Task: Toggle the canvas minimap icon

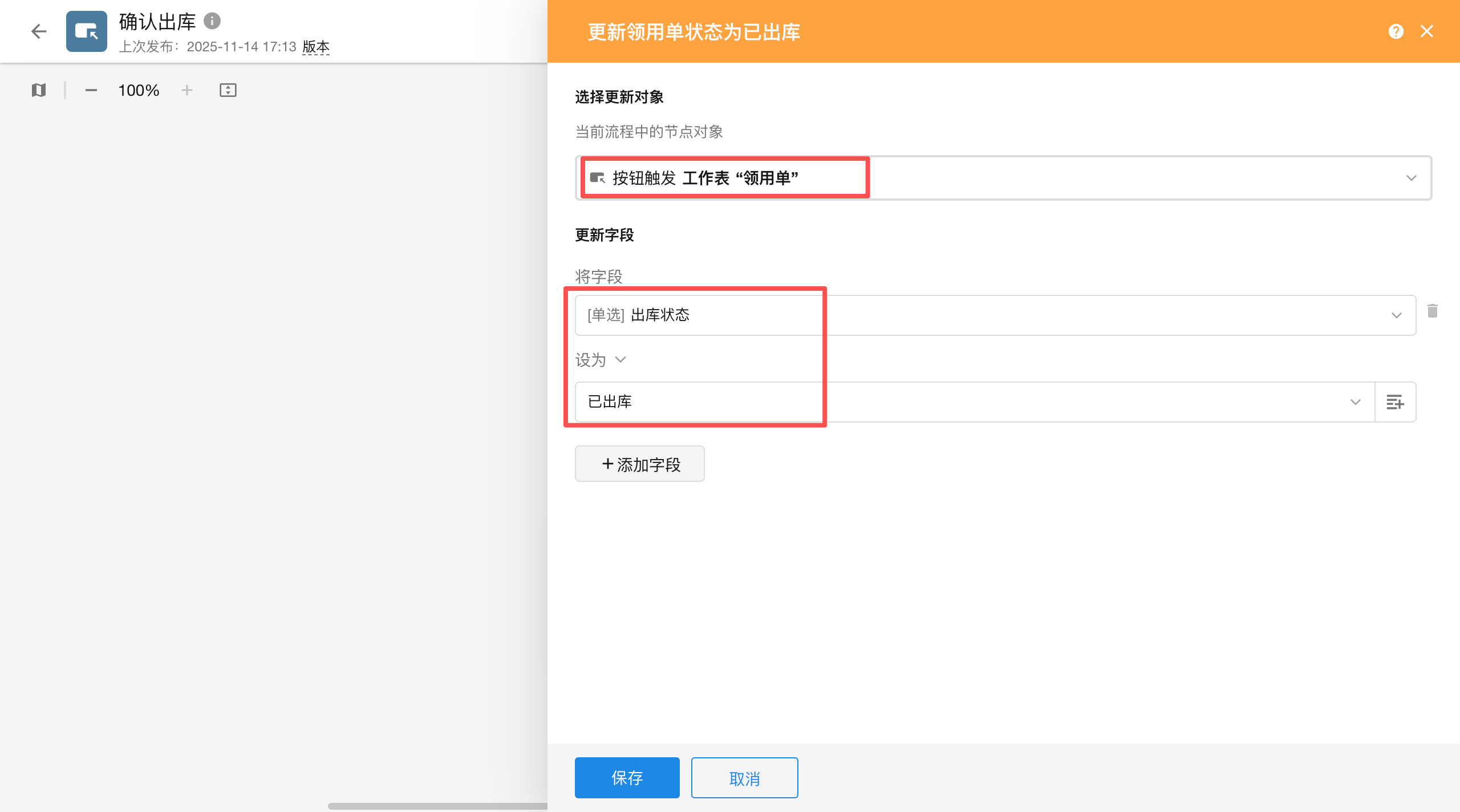Action: click(39, 90)
